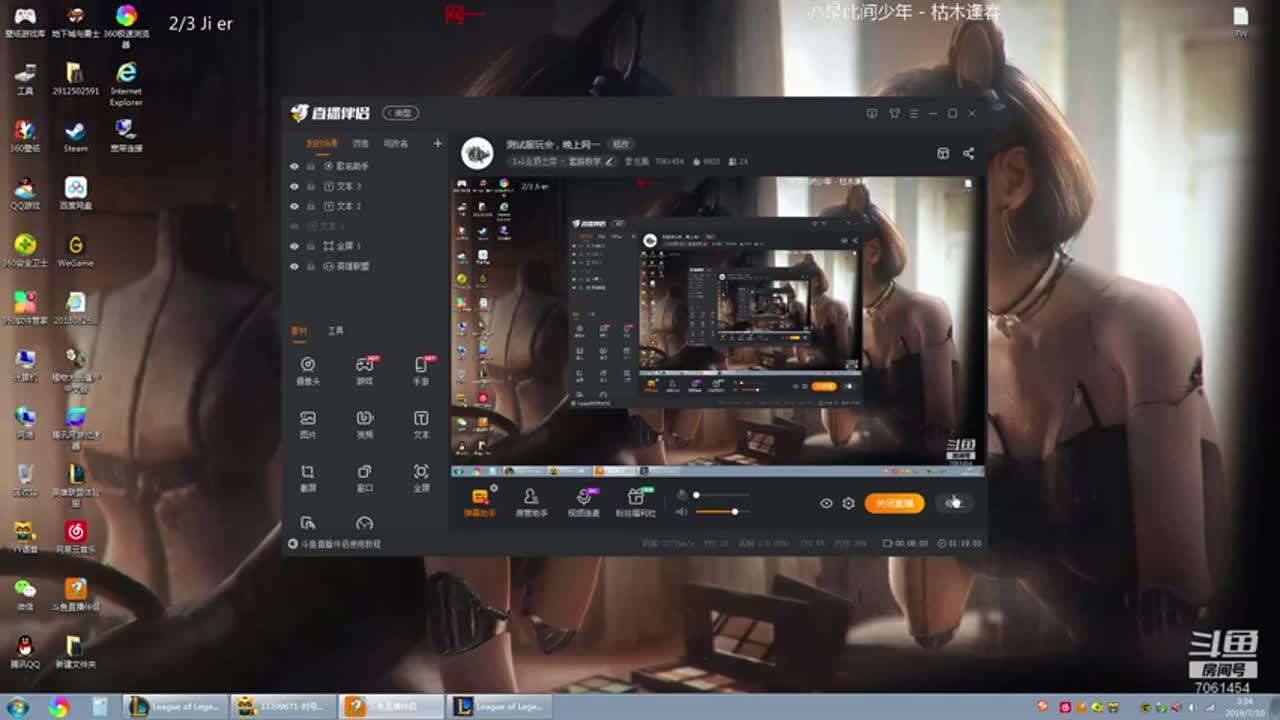Click the orange 关闭直播 stop-stream button
This screenshot has height=720, width=1280.
click(894, 503)
